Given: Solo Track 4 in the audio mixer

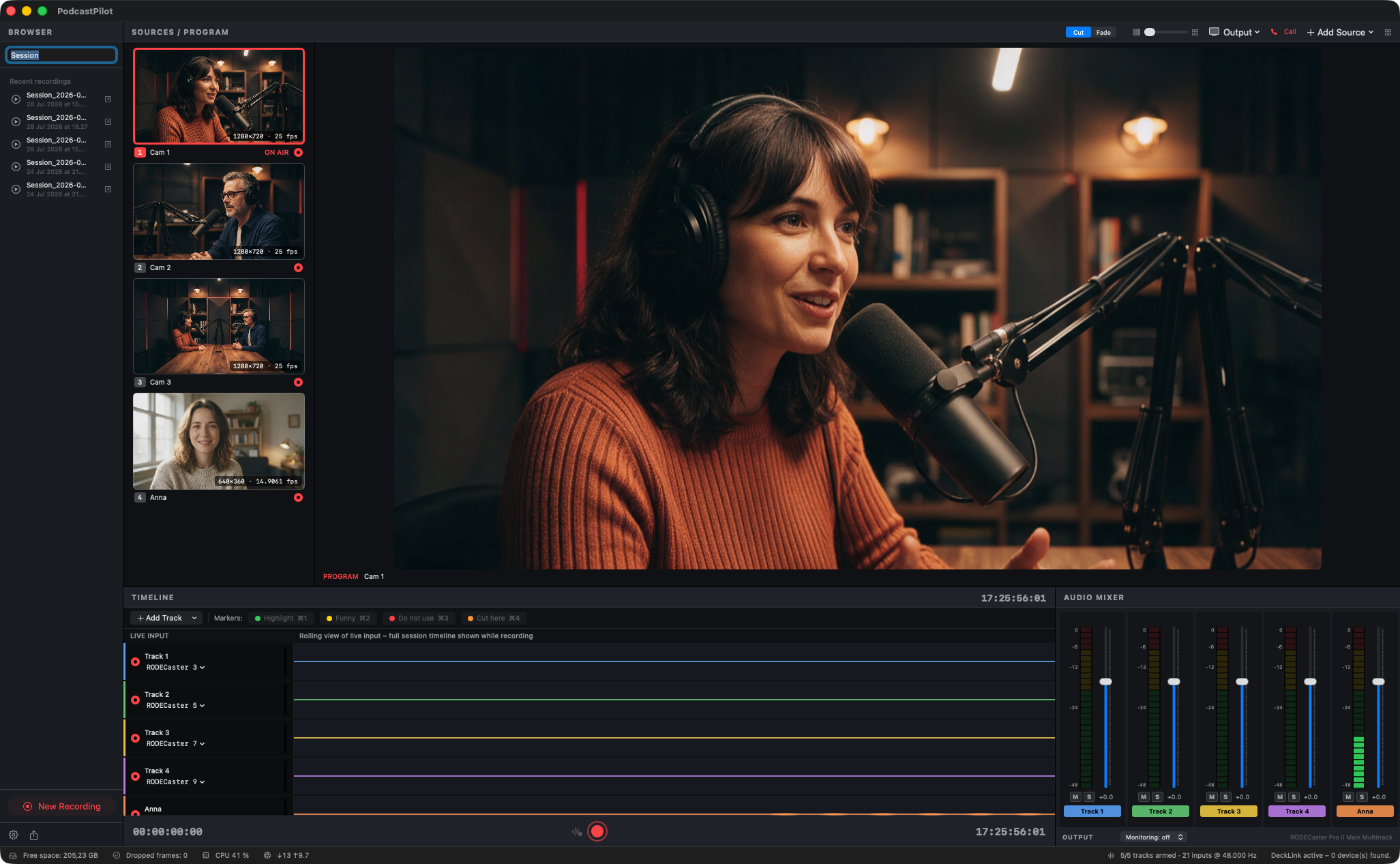Looking at the screenshot, I should tap(1294, 797).
